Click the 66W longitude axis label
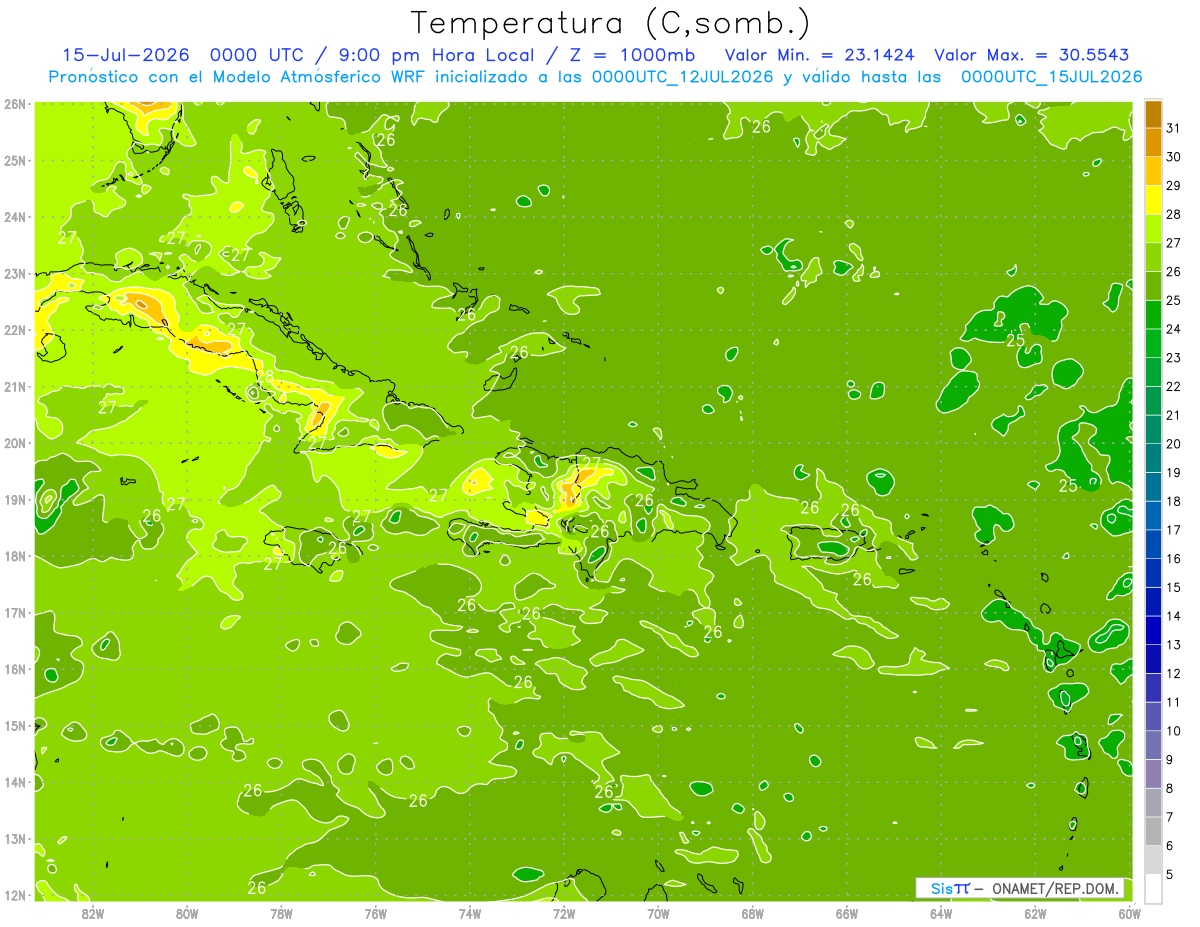This screenshot has height=927, width=1200. coord(847,913)
